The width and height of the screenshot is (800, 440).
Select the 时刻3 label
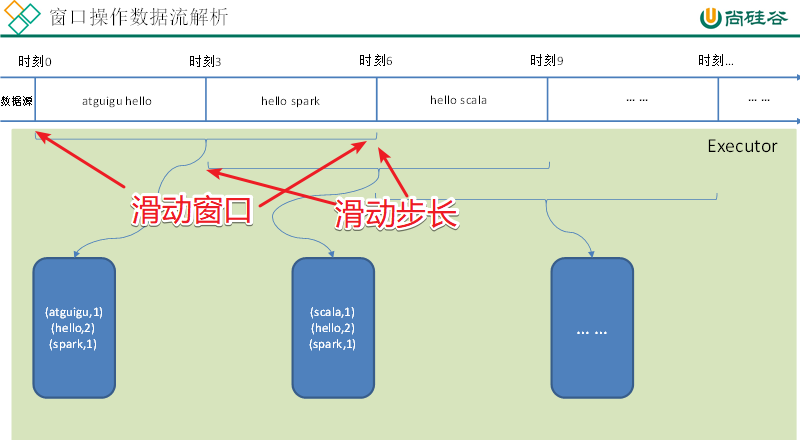205,61
